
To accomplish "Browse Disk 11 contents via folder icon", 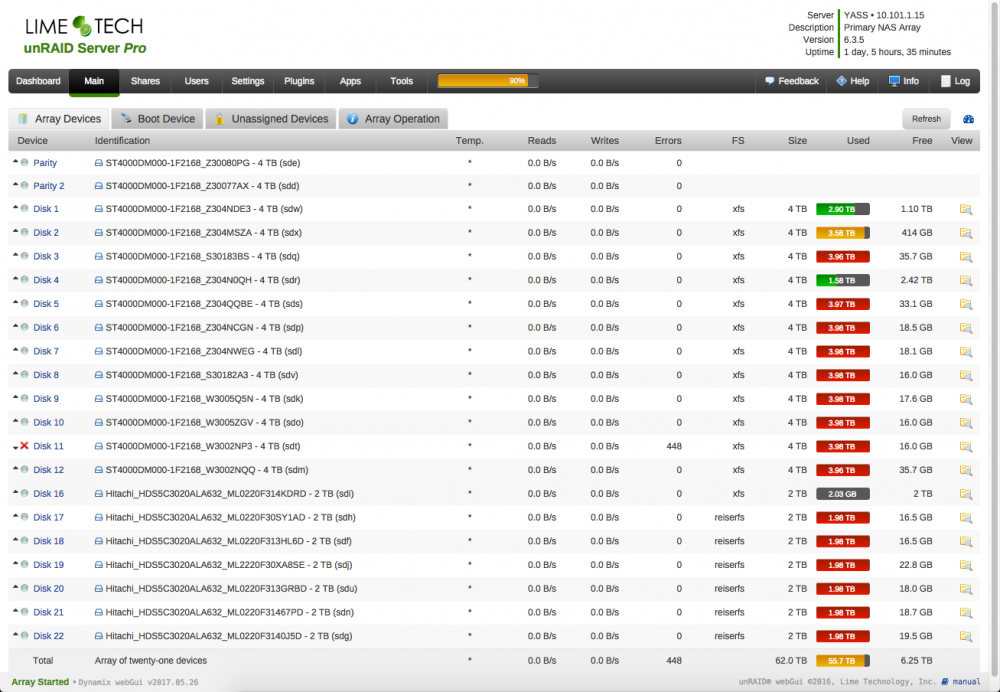I will [966, 446].
